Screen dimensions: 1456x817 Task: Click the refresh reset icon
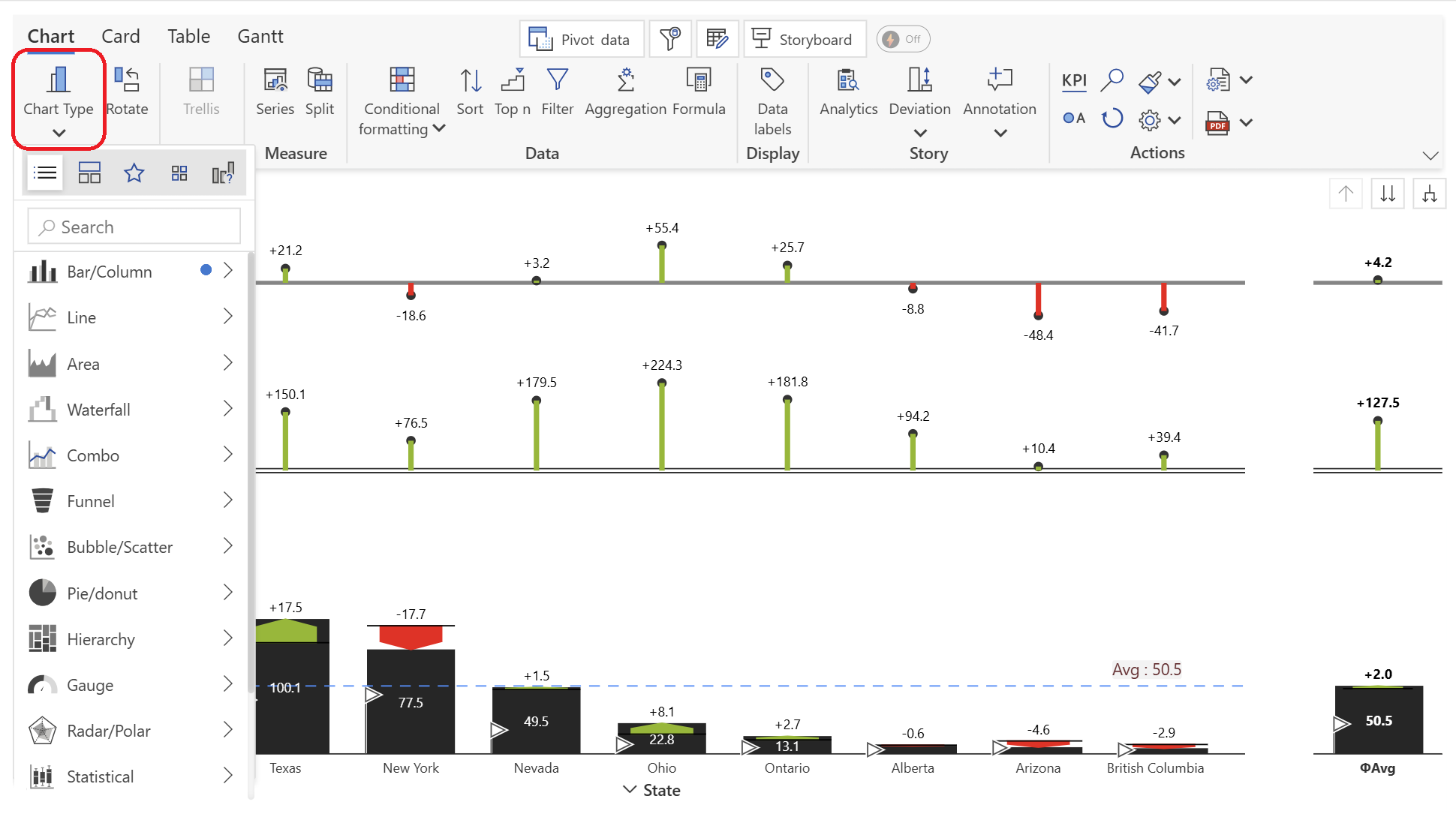coord(1112,119)
